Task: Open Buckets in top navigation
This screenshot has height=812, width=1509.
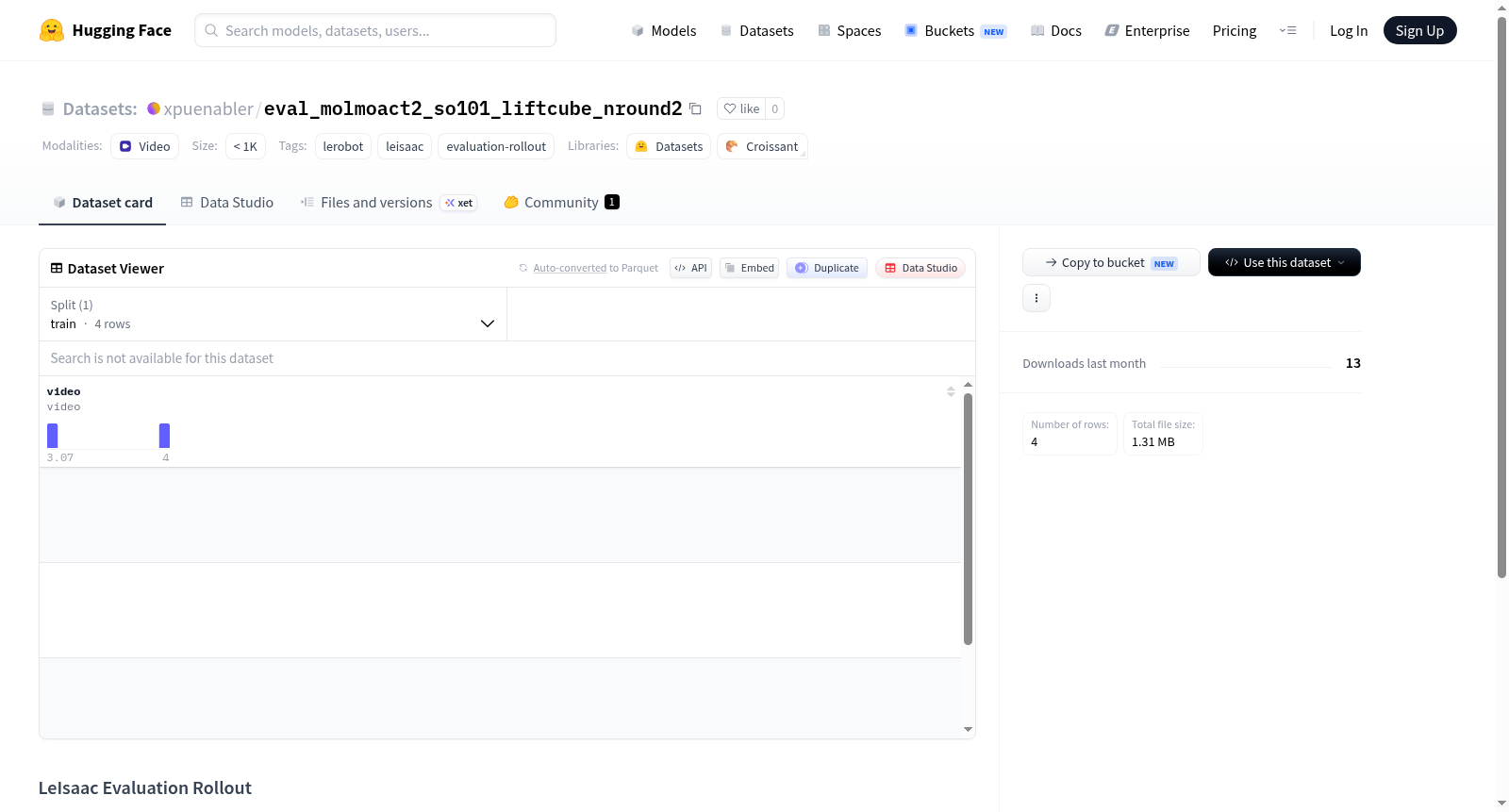Action: pyautogui.click(x=955, y=30)
